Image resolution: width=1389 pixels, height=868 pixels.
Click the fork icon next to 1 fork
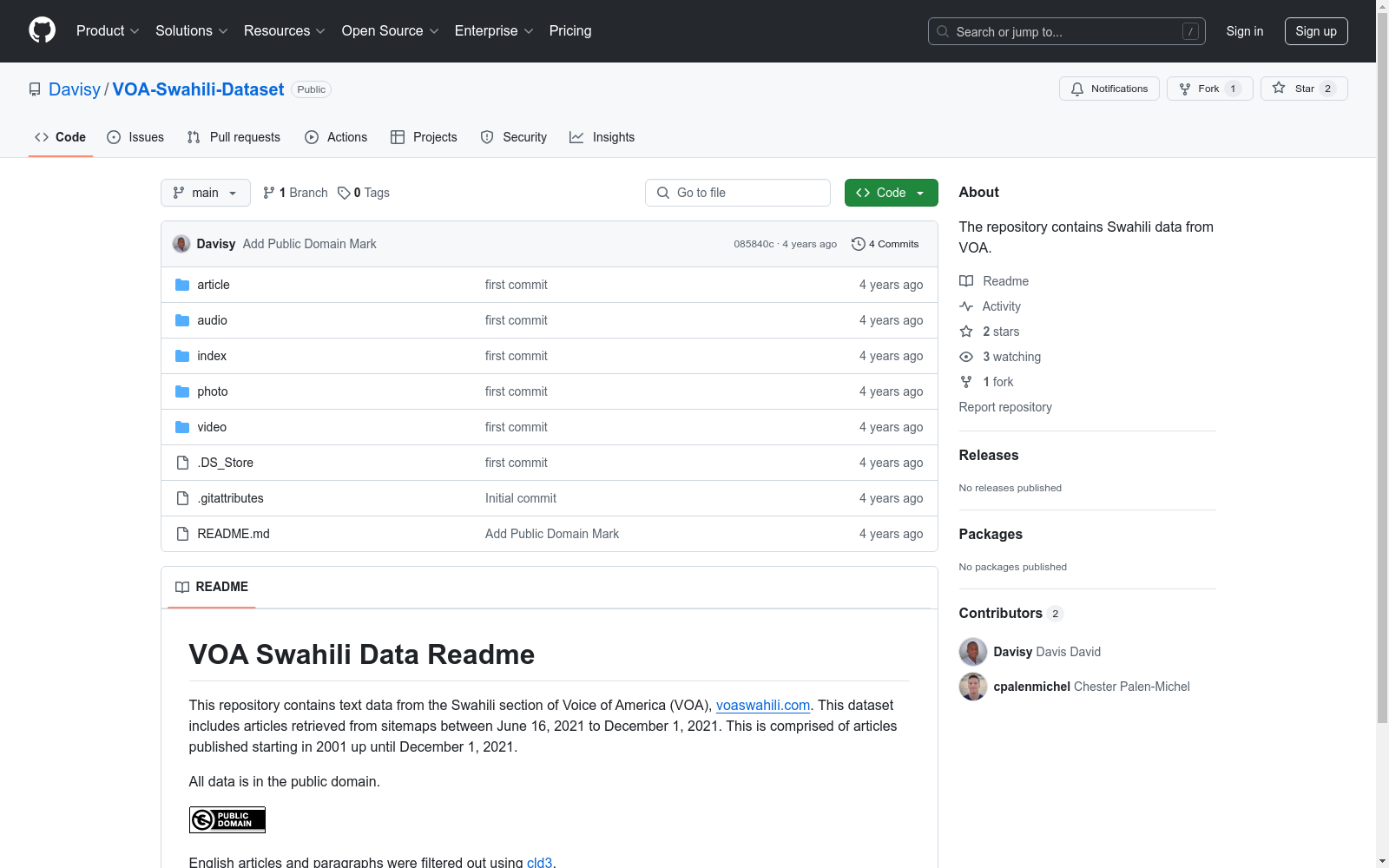(x=966, y=382)
